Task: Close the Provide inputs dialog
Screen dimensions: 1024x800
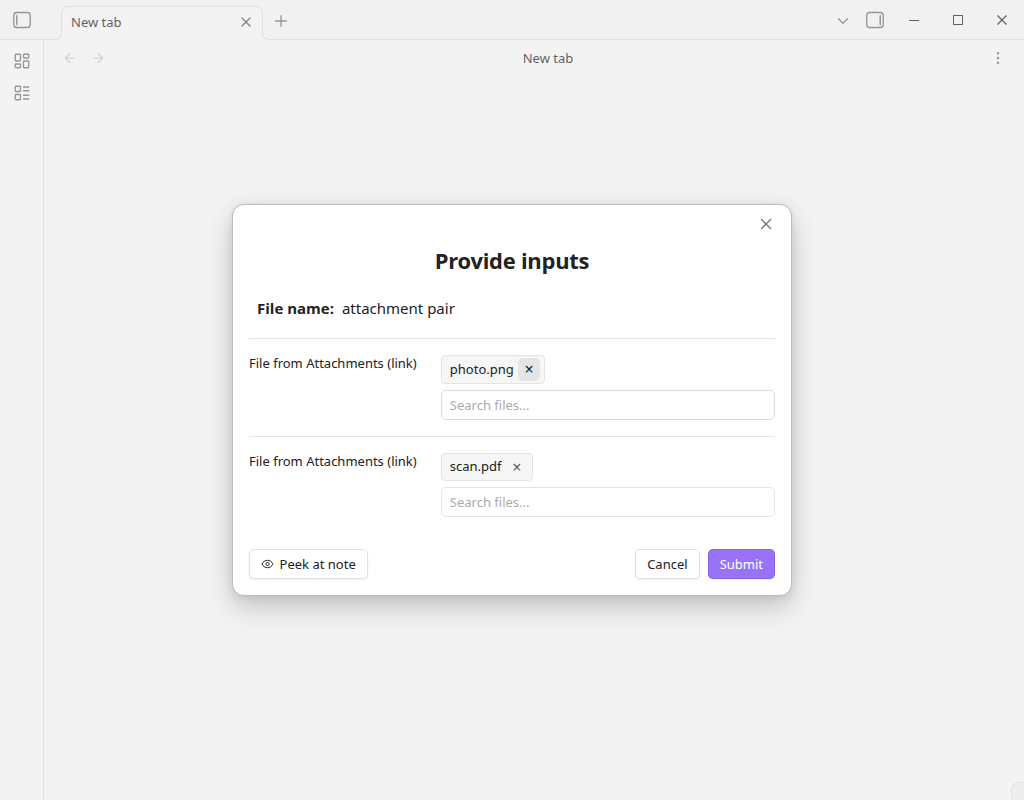Action: [766, 224]
